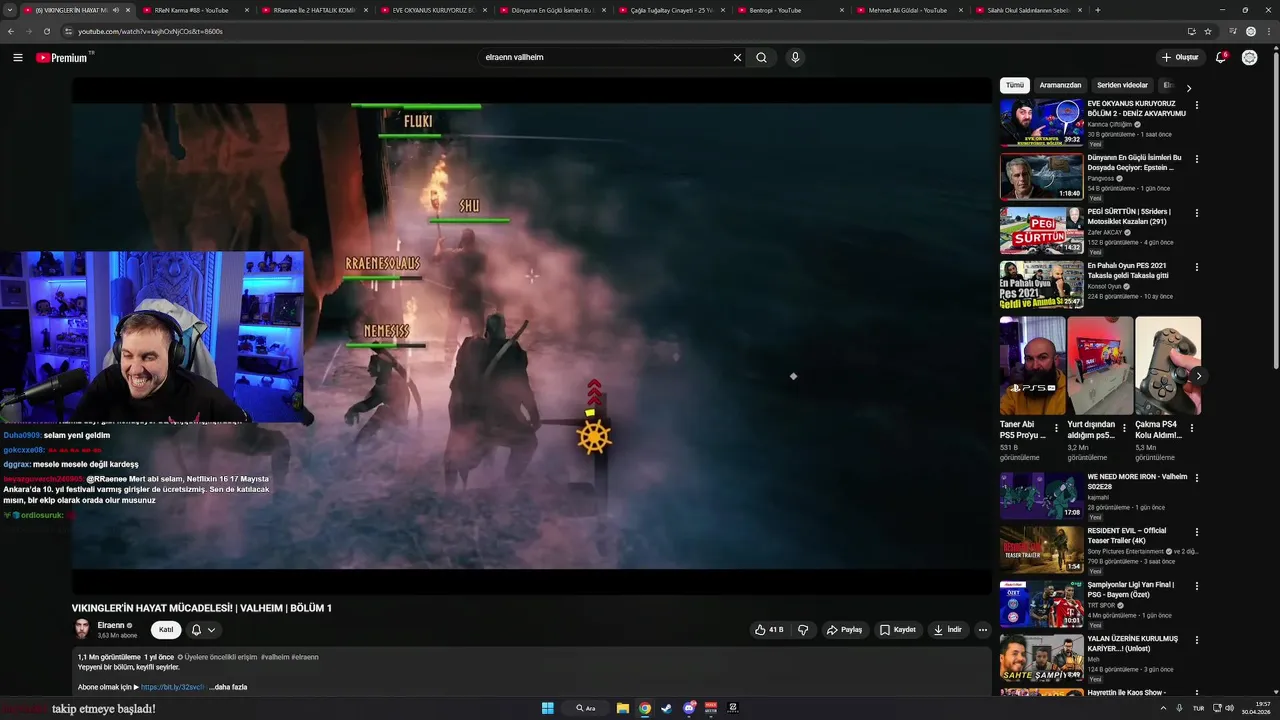Viewport: 1280px width, 720px height.
Task: Open Paylaş share dialog
Action: (x=845, y=630)
